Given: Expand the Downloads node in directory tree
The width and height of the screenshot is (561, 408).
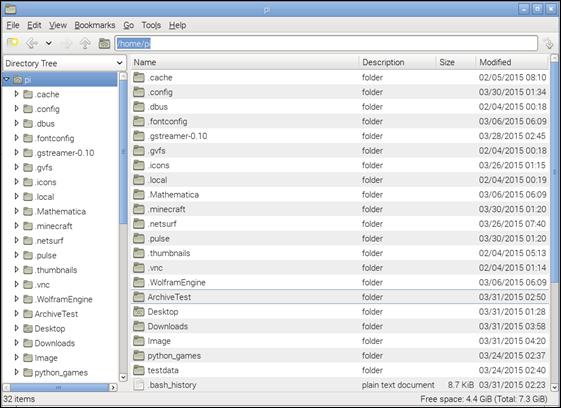Looking at the screenshot, I should [16, 343].
